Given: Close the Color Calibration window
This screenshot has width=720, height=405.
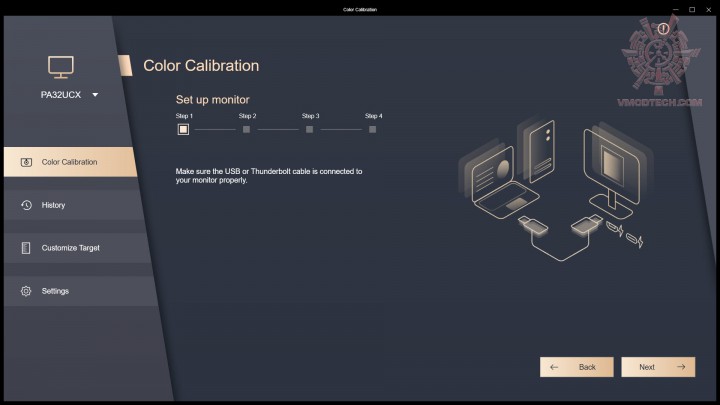Looking at the screenshot, I should [x=709, y=9].
